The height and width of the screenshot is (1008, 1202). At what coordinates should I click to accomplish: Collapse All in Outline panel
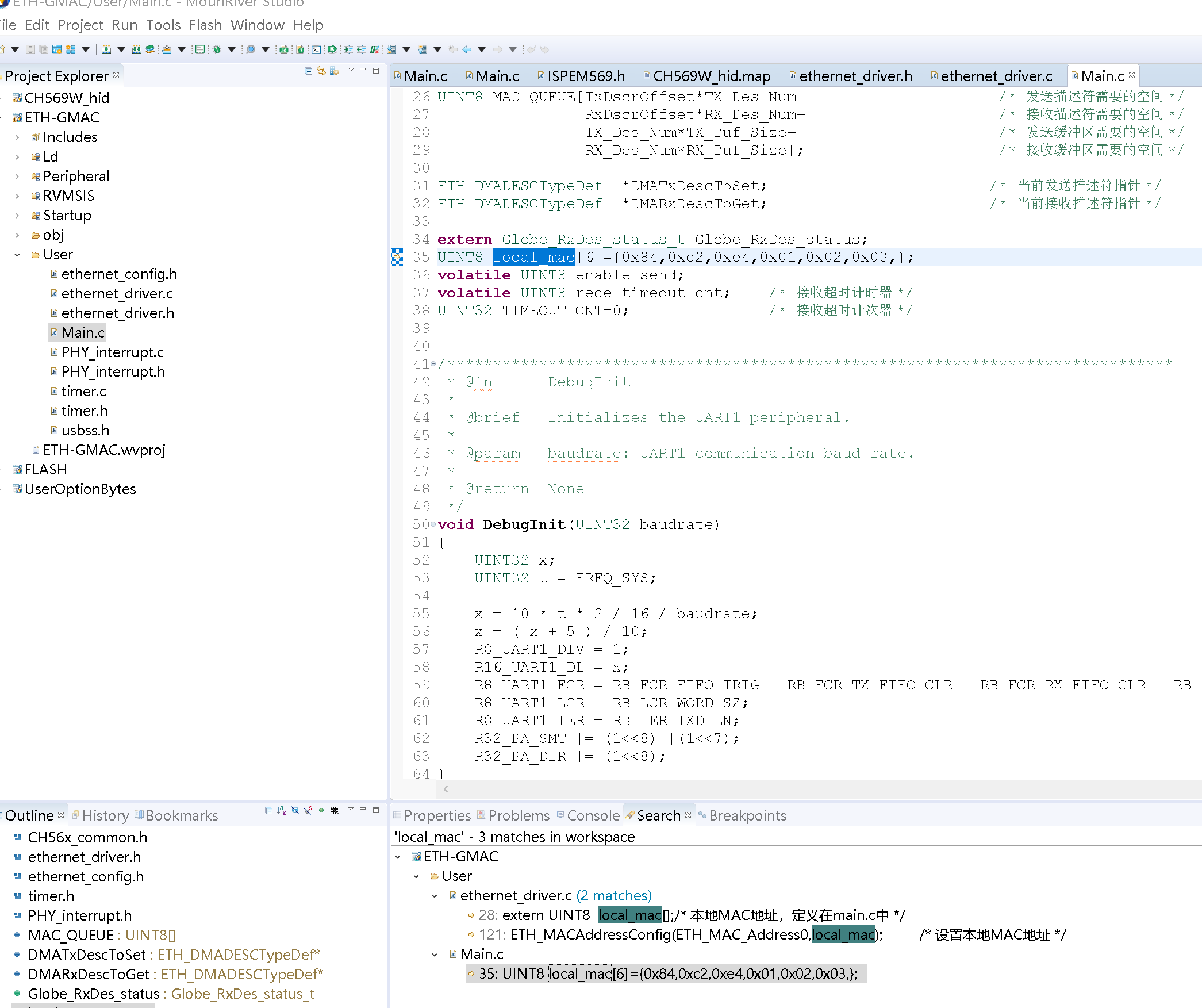[x=268, y=811]
